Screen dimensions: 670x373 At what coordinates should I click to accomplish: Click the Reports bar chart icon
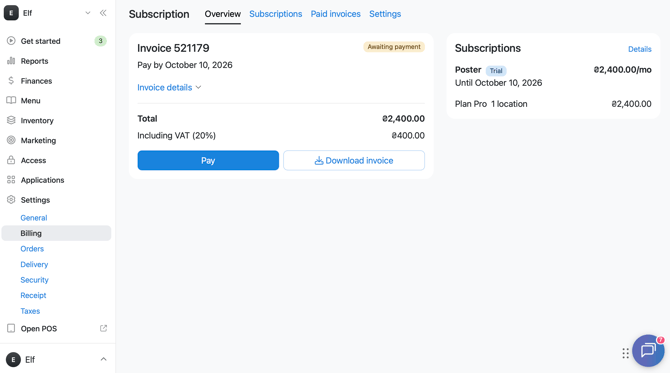pos(11,61)
